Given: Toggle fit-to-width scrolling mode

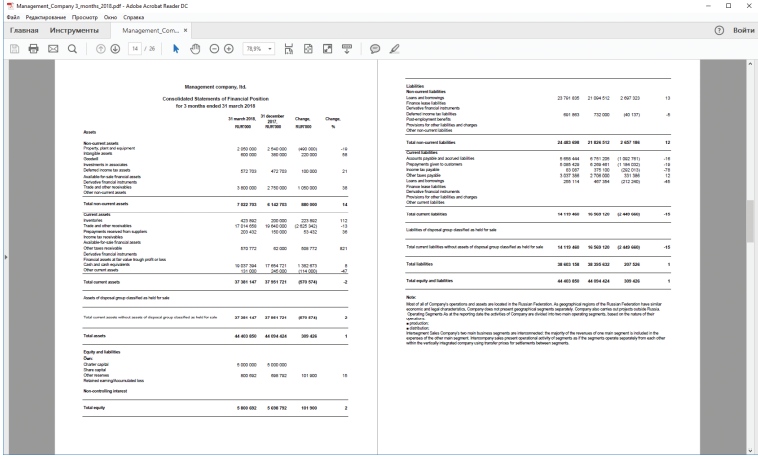Looking at the screenshot, I should (x=289, y=48).
